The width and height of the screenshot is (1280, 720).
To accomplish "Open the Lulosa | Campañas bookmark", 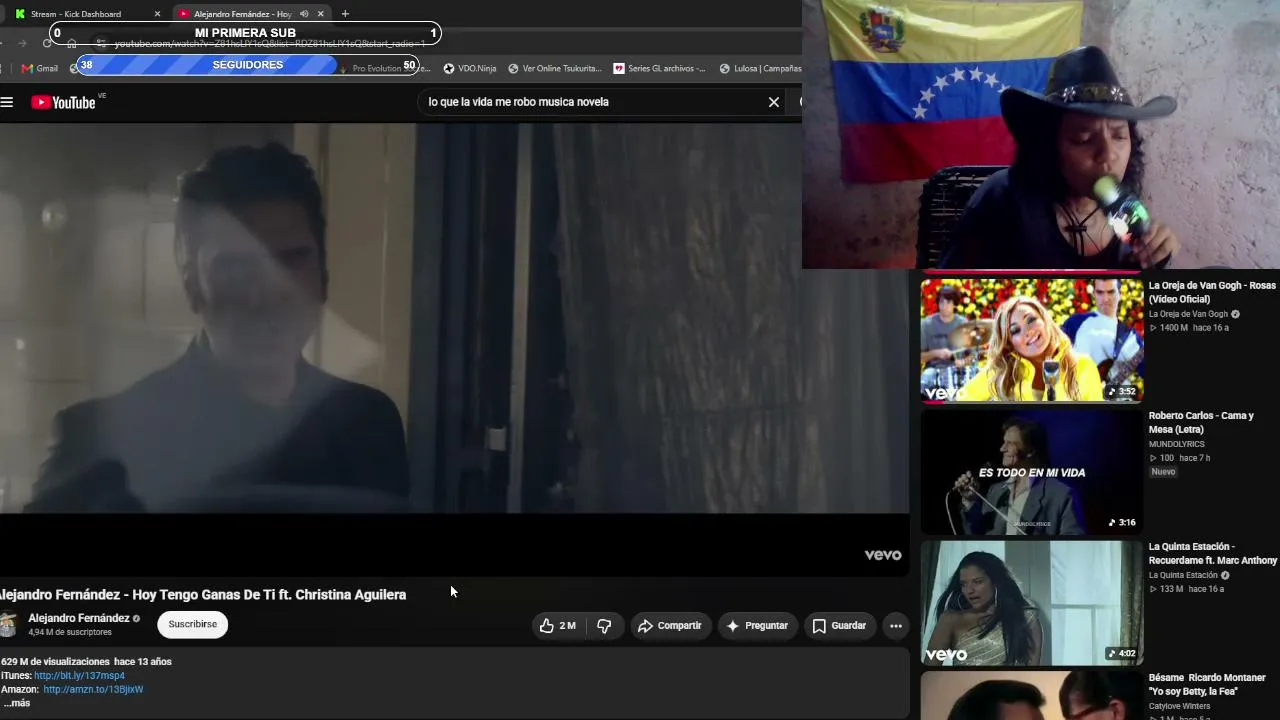I will [760, 68].
